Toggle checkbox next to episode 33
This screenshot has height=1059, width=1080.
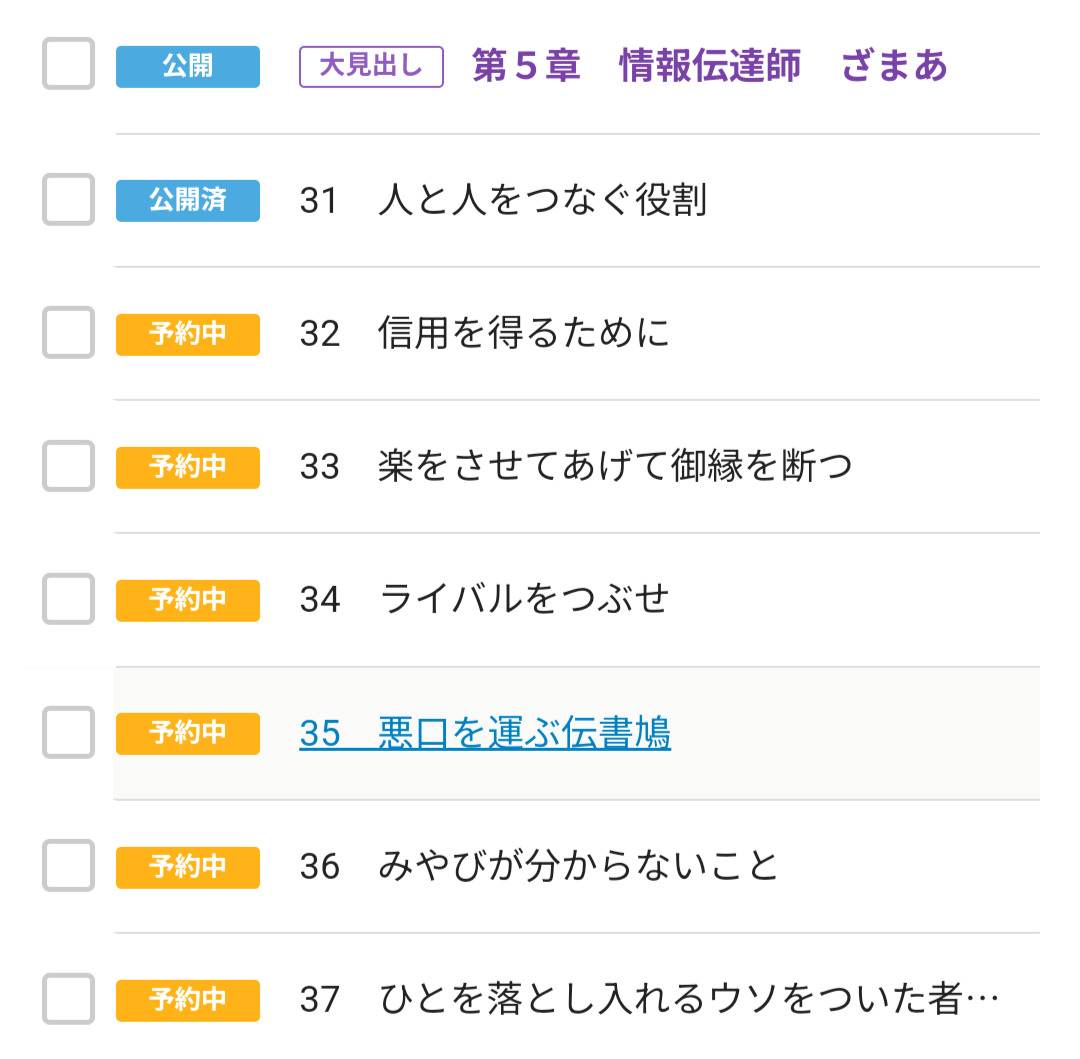(68, 466)
